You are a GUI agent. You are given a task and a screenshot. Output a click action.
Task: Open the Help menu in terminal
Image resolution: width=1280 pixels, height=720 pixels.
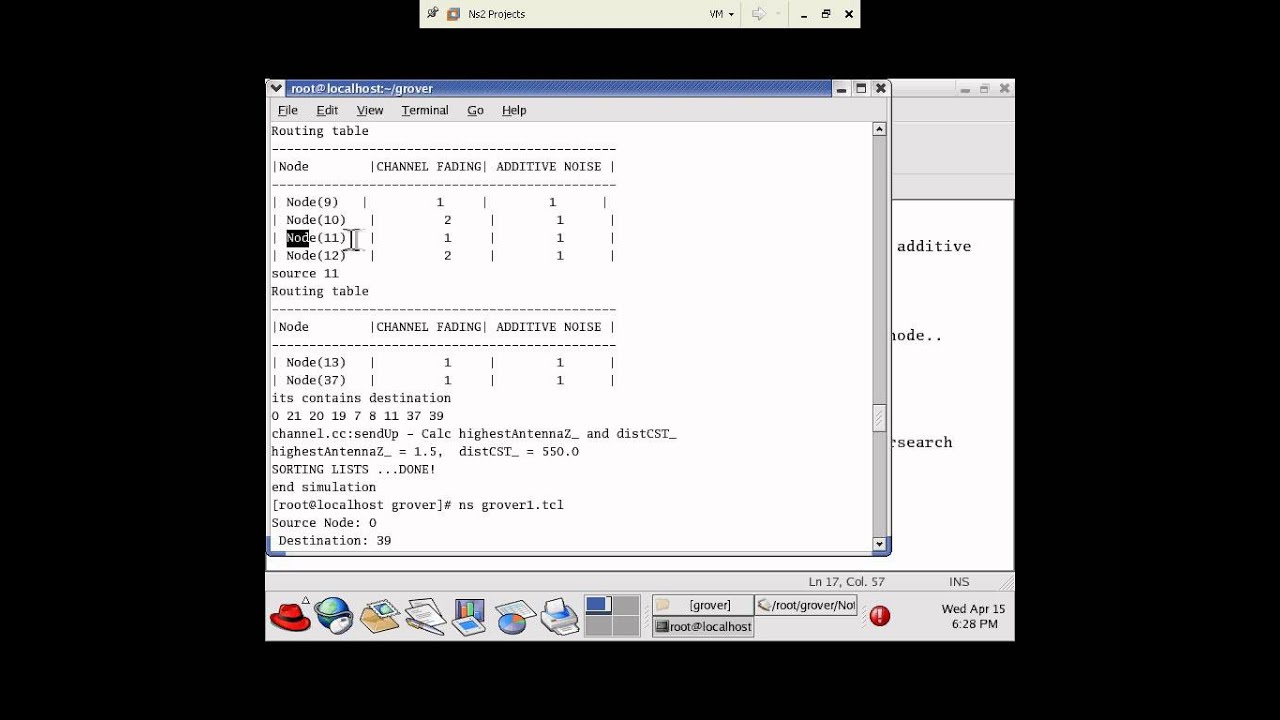(x=514, y=110)
